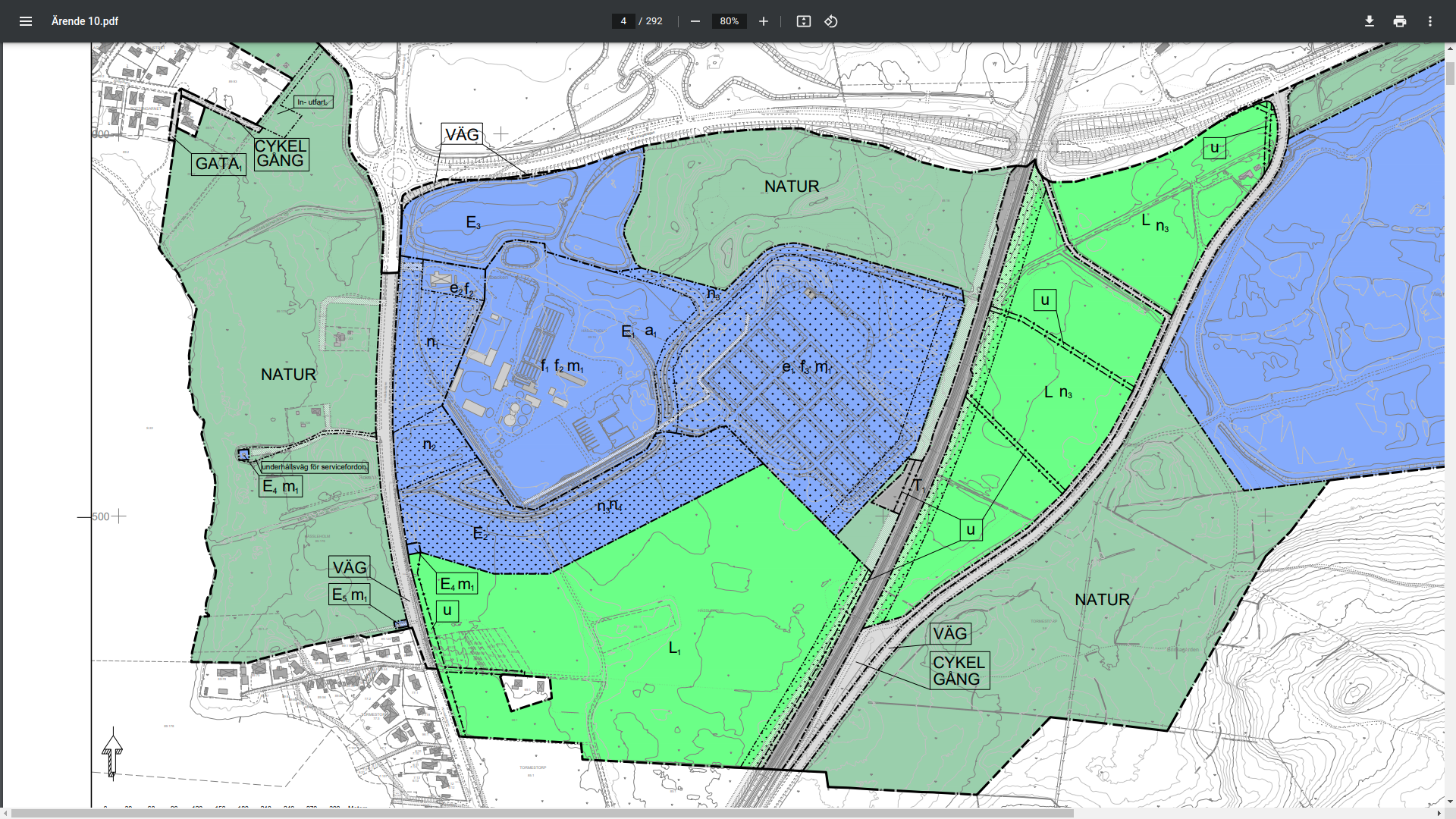Open the more actions menu
Image resolution: width=1456 pixels, height=819 pixels.
coord(1430,21)
